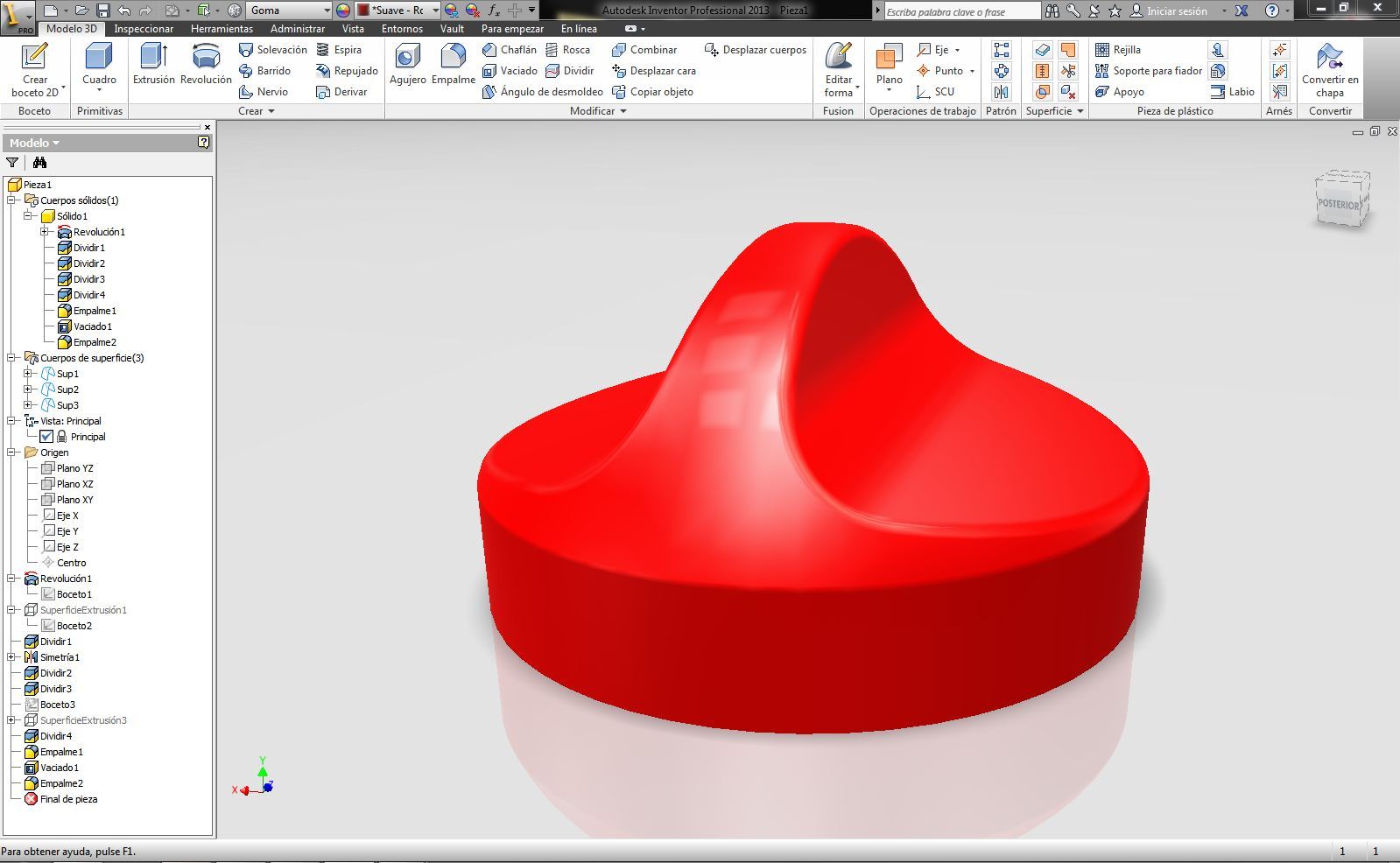Collapse the Sólido1 node
1400x863 pixels.
click(28, 216)
